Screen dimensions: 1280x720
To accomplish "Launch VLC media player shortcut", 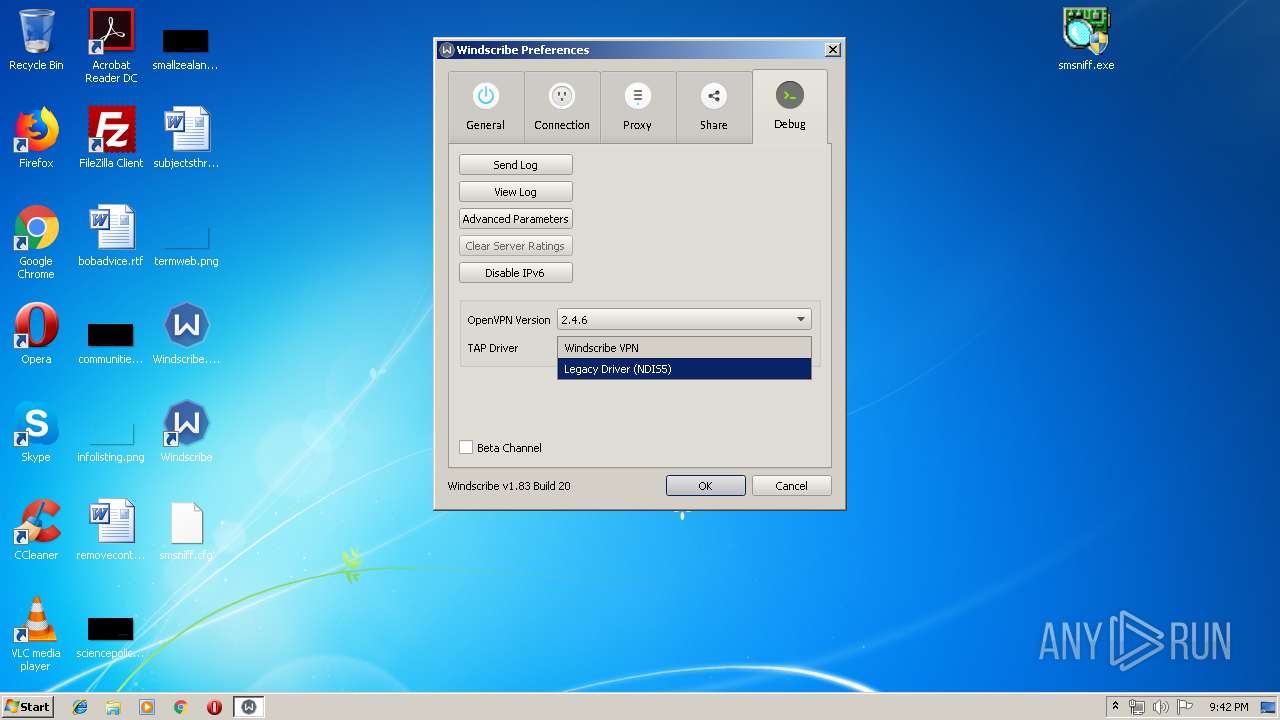I will tap(36, 634).
